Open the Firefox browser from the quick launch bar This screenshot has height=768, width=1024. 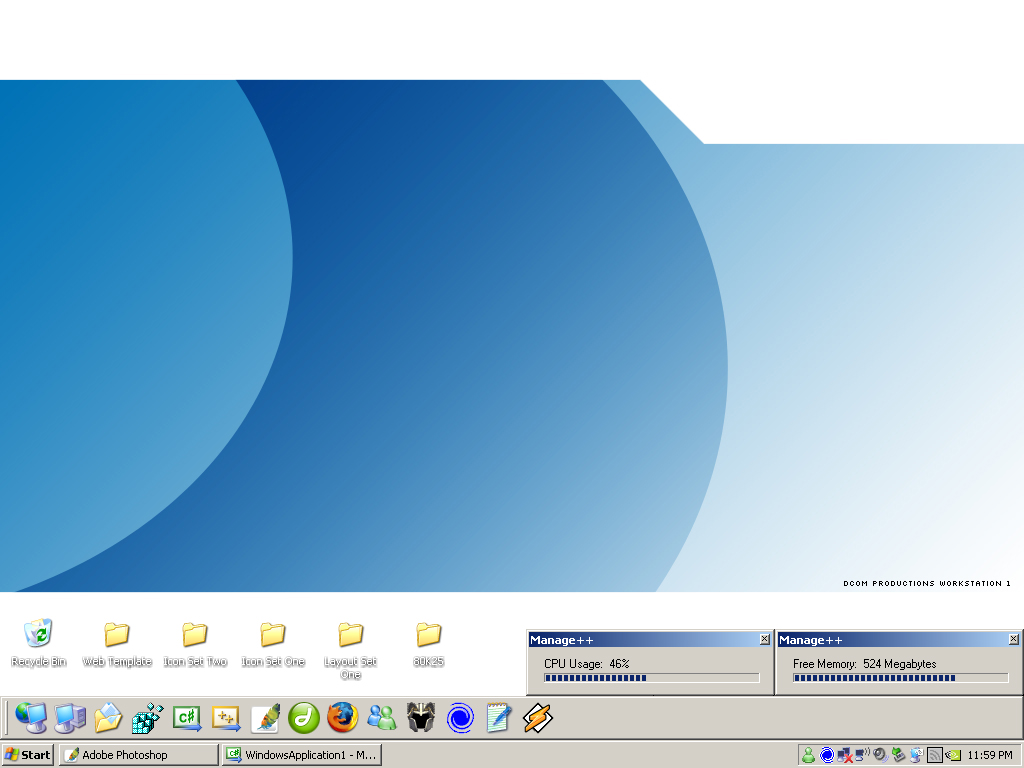pyautogui.click(x=342, y=717)
